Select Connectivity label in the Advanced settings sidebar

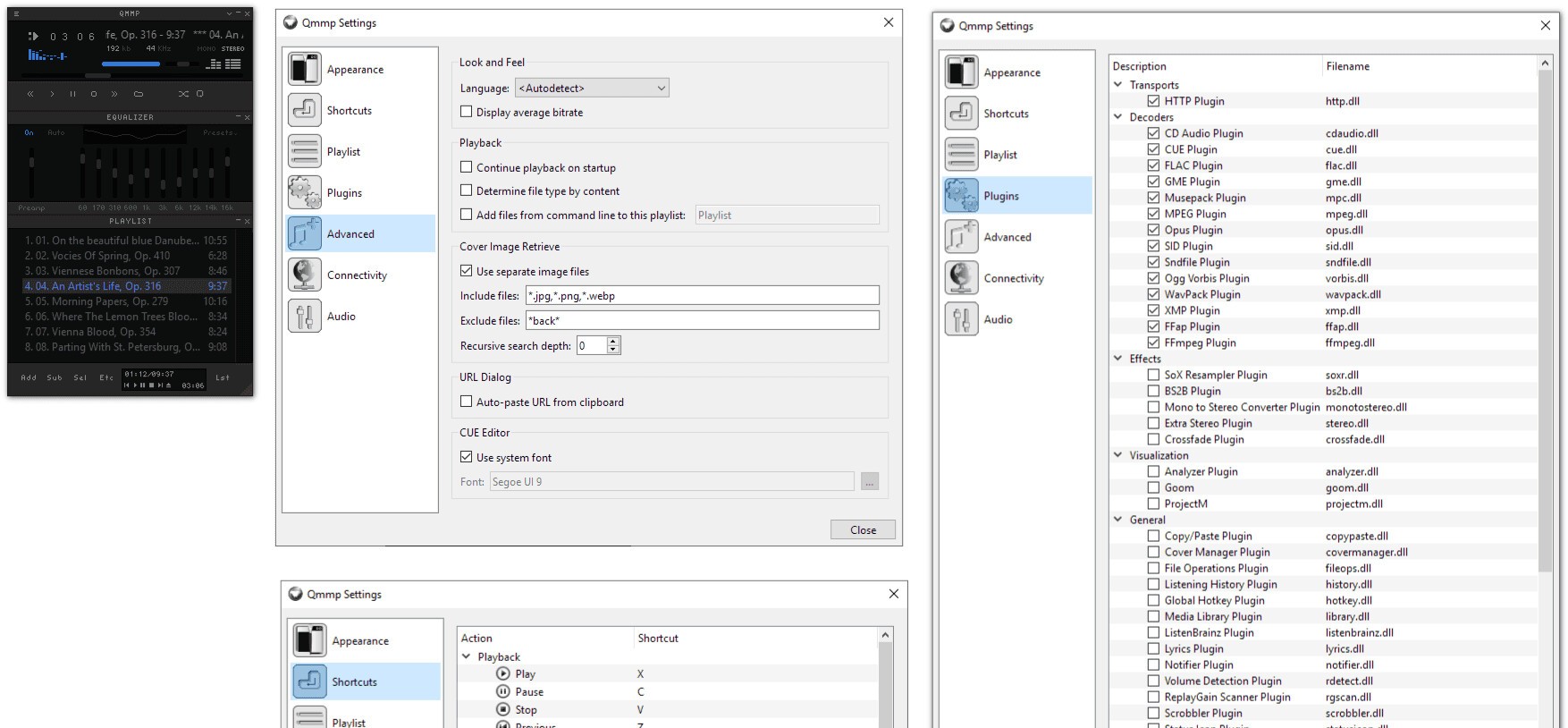(x=357, y=275)
